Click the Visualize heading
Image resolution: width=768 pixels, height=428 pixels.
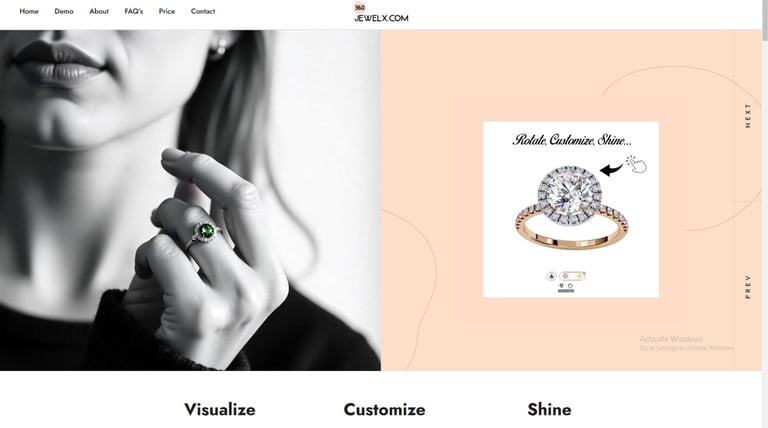click(x=219, y=409)
